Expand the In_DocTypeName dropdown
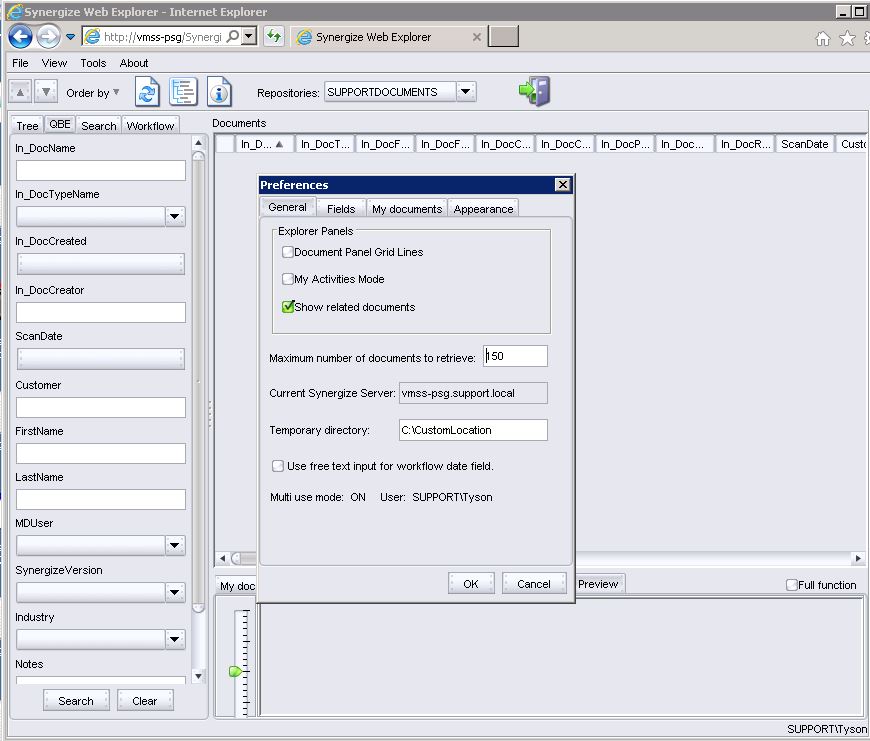This screenshot has width=870, height=741. tap(175, 216)
